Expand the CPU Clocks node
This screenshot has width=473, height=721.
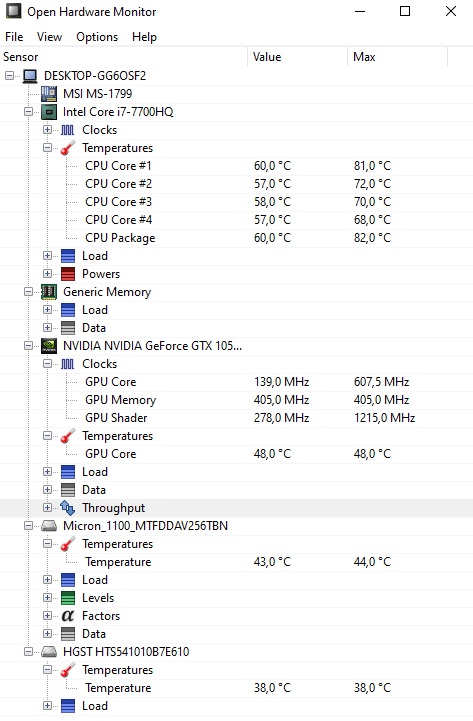point(47,130)
